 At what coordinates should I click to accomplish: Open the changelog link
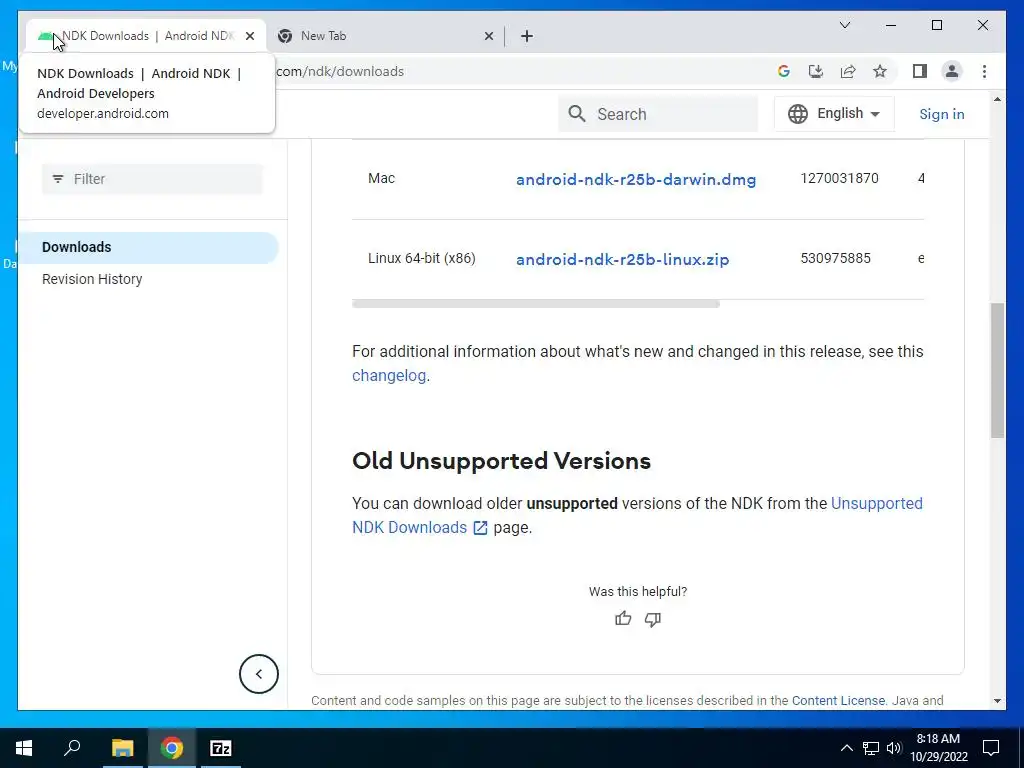[x=389, y=376]
